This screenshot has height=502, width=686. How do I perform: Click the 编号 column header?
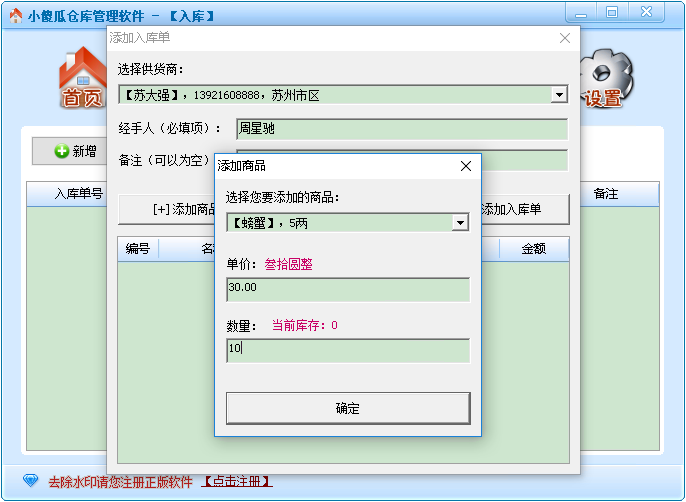(x=137, y=248)
